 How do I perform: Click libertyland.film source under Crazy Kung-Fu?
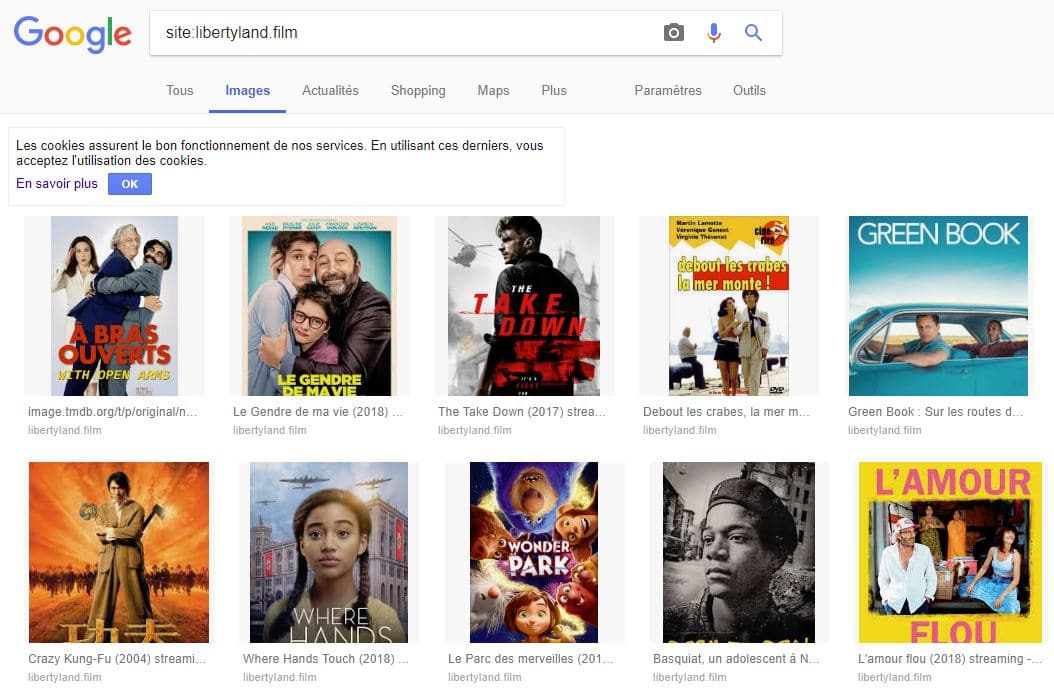pos(65,677)
